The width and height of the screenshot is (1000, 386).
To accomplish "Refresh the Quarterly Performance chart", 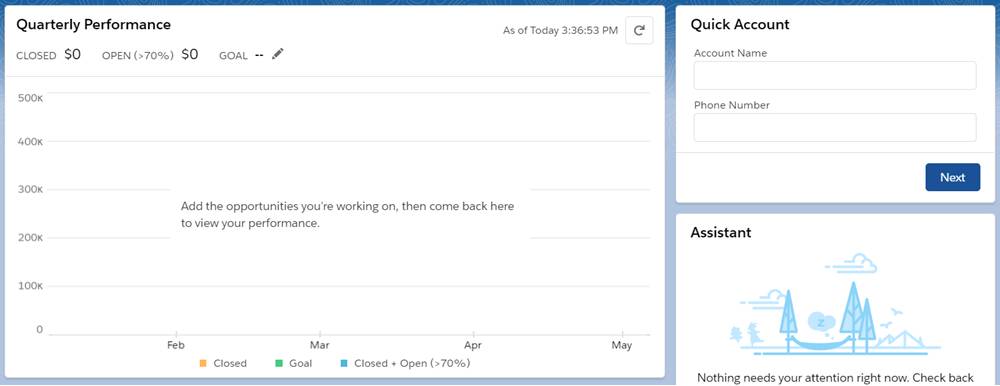I will [639, 30].
